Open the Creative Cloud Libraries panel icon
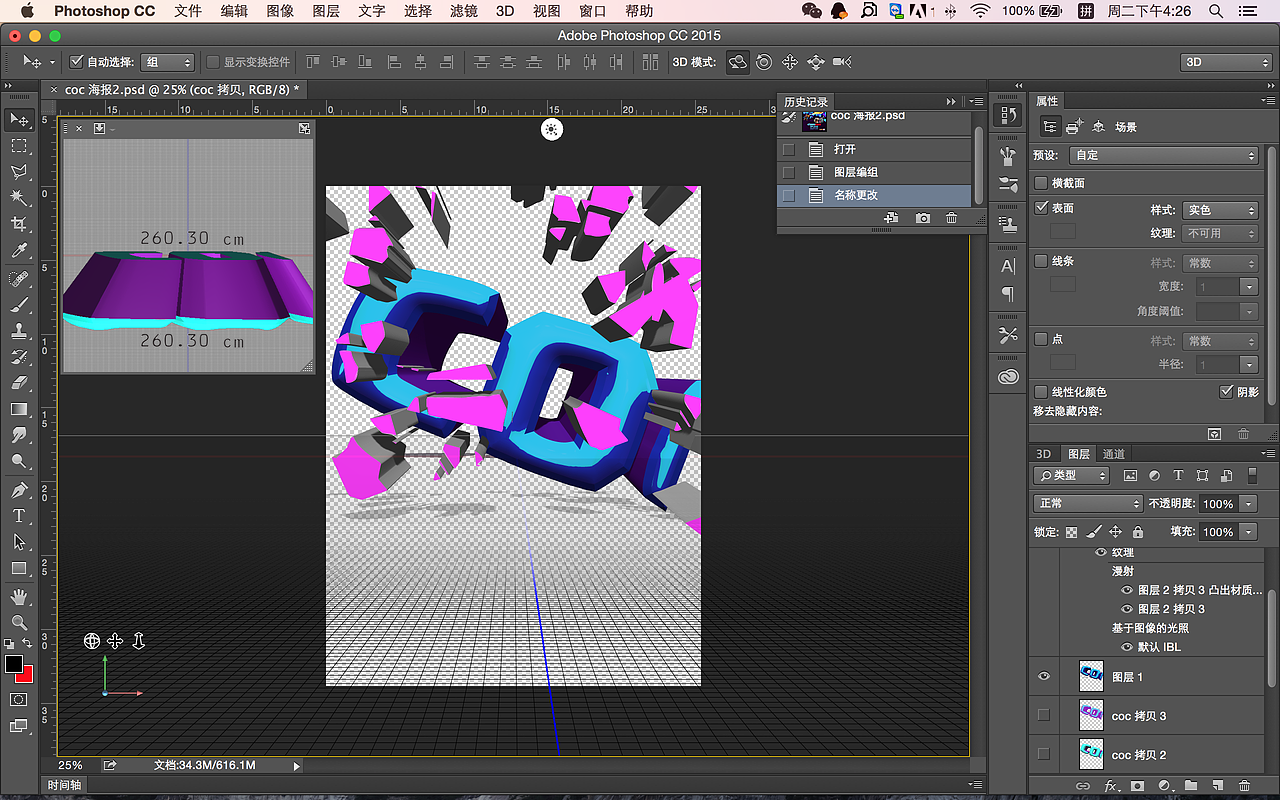The height and width of the screenshot is (800, 1280). point(1008,376)
